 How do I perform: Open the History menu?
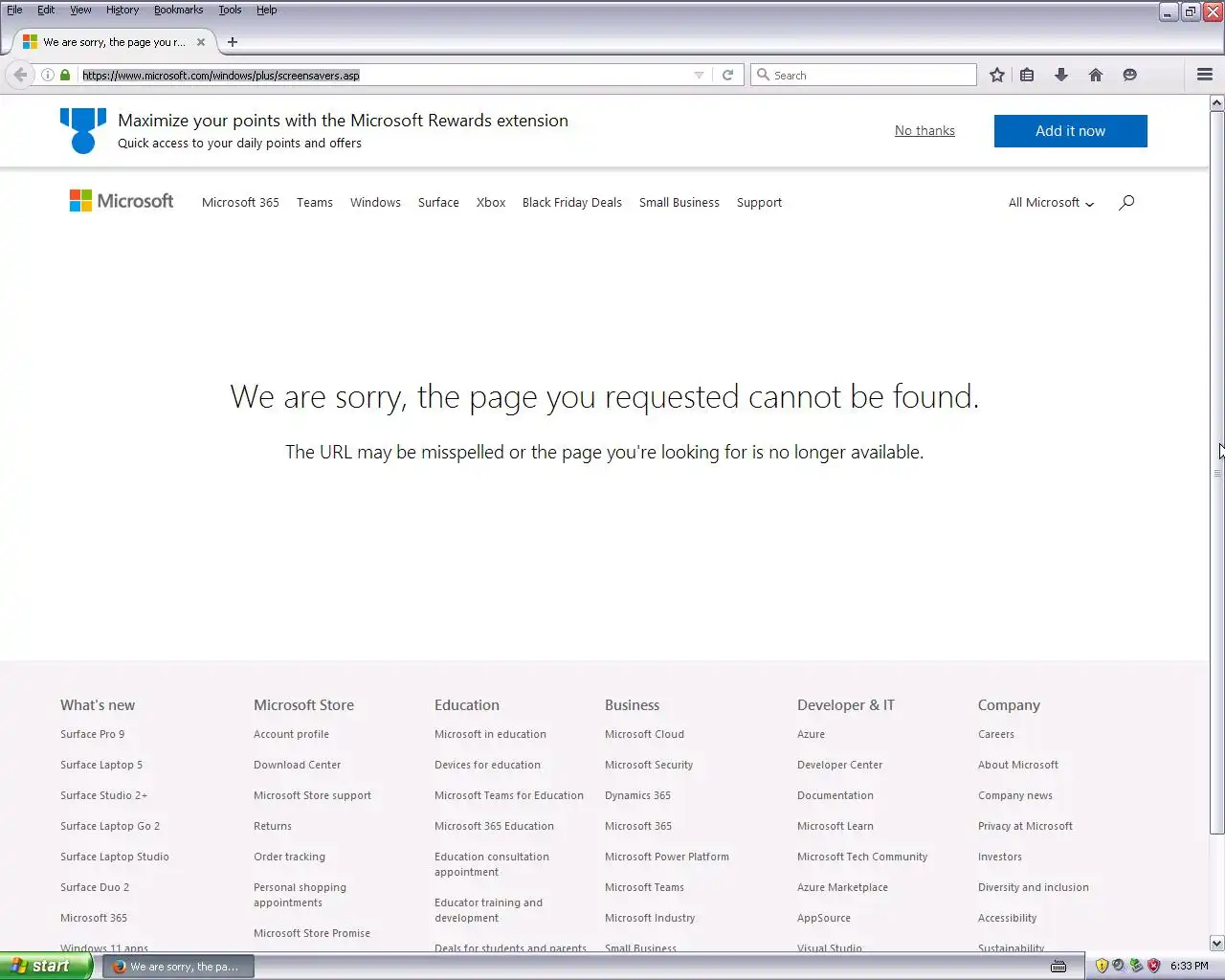(122, 10)
